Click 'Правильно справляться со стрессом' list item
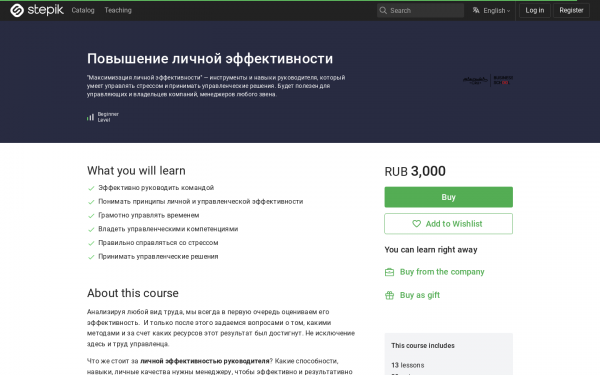The height and width of the screenshot is (375, 600). 158,243
